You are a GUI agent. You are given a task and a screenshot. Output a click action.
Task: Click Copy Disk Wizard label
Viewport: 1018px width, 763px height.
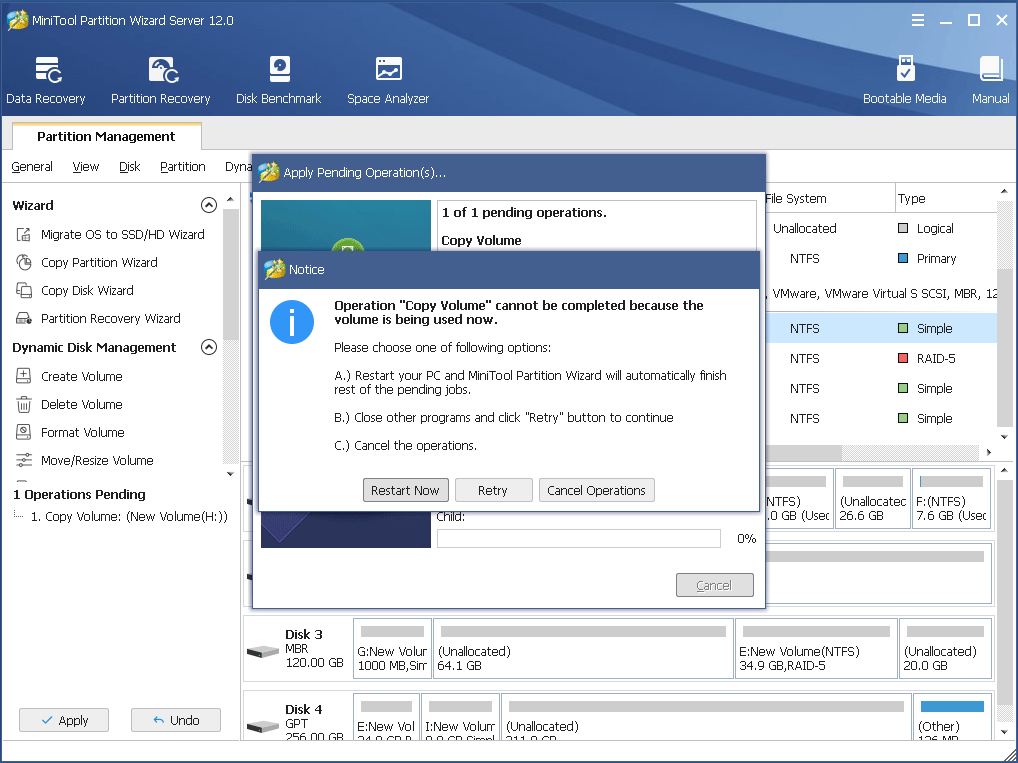pyautogui.click(x=87, y=290)
